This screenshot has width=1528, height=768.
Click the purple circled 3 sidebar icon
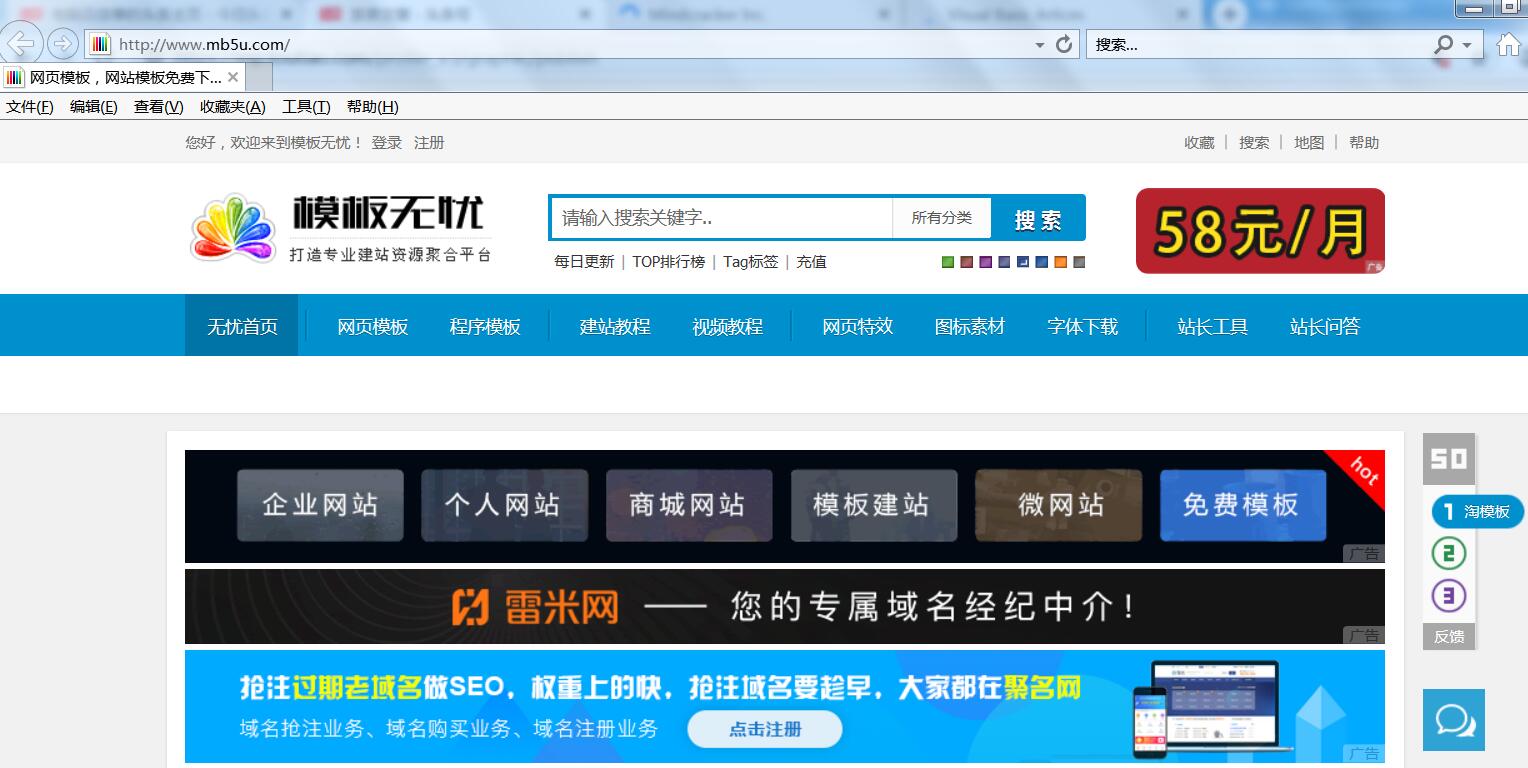pos(1448,595)
